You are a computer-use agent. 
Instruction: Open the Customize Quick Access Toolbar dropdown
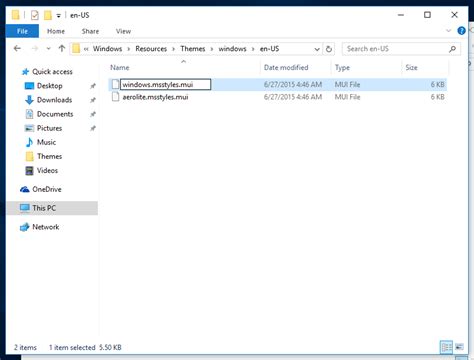coord(58,15)
